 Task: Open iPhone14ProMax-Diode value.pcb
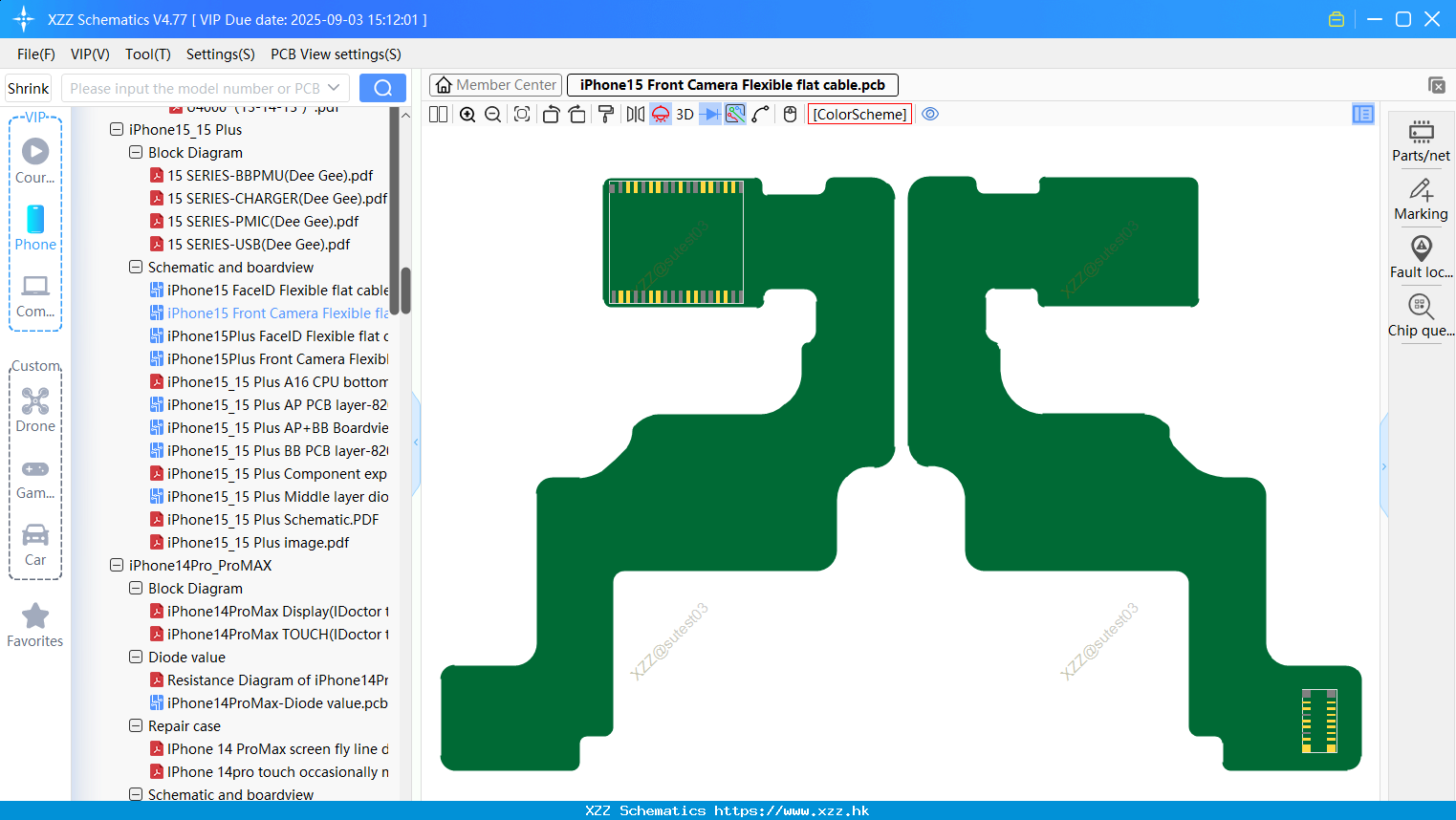(269, 702)
